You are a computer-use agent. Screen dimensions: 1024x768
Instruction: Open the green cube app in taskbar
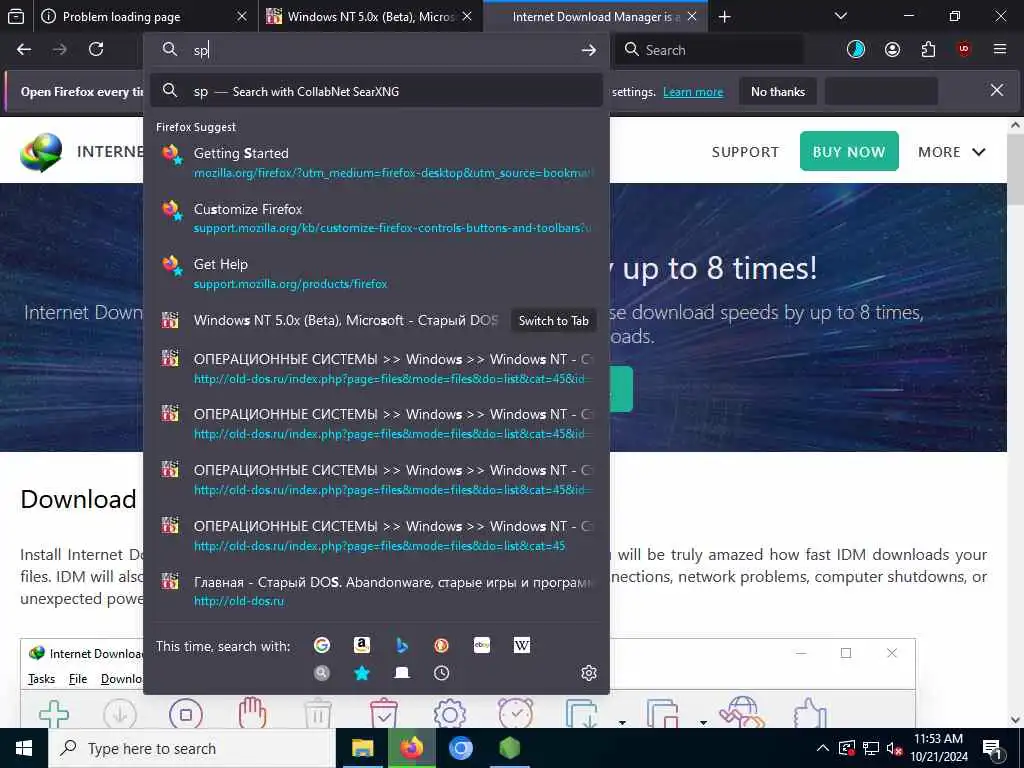tap(509, 748)
